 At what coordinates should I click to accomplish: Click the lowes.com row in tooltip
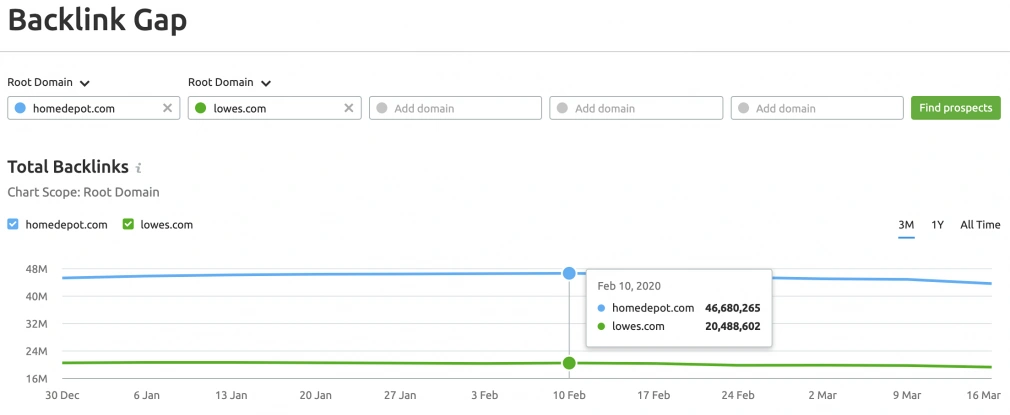tap(679, 327)
